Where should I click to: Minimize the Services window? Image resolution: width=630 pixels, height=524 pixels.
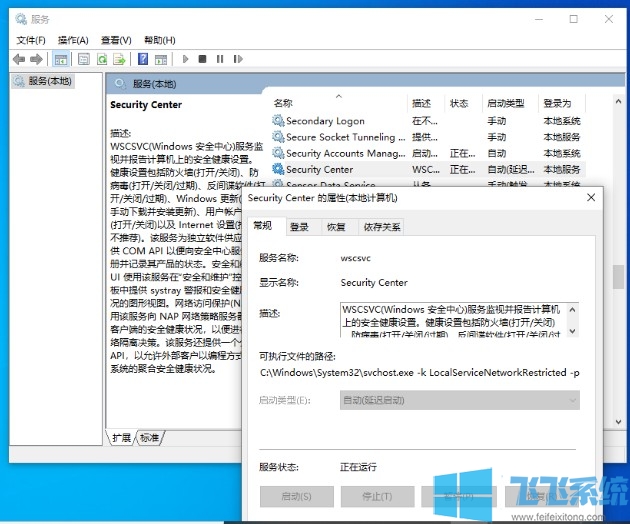(539, 19)
